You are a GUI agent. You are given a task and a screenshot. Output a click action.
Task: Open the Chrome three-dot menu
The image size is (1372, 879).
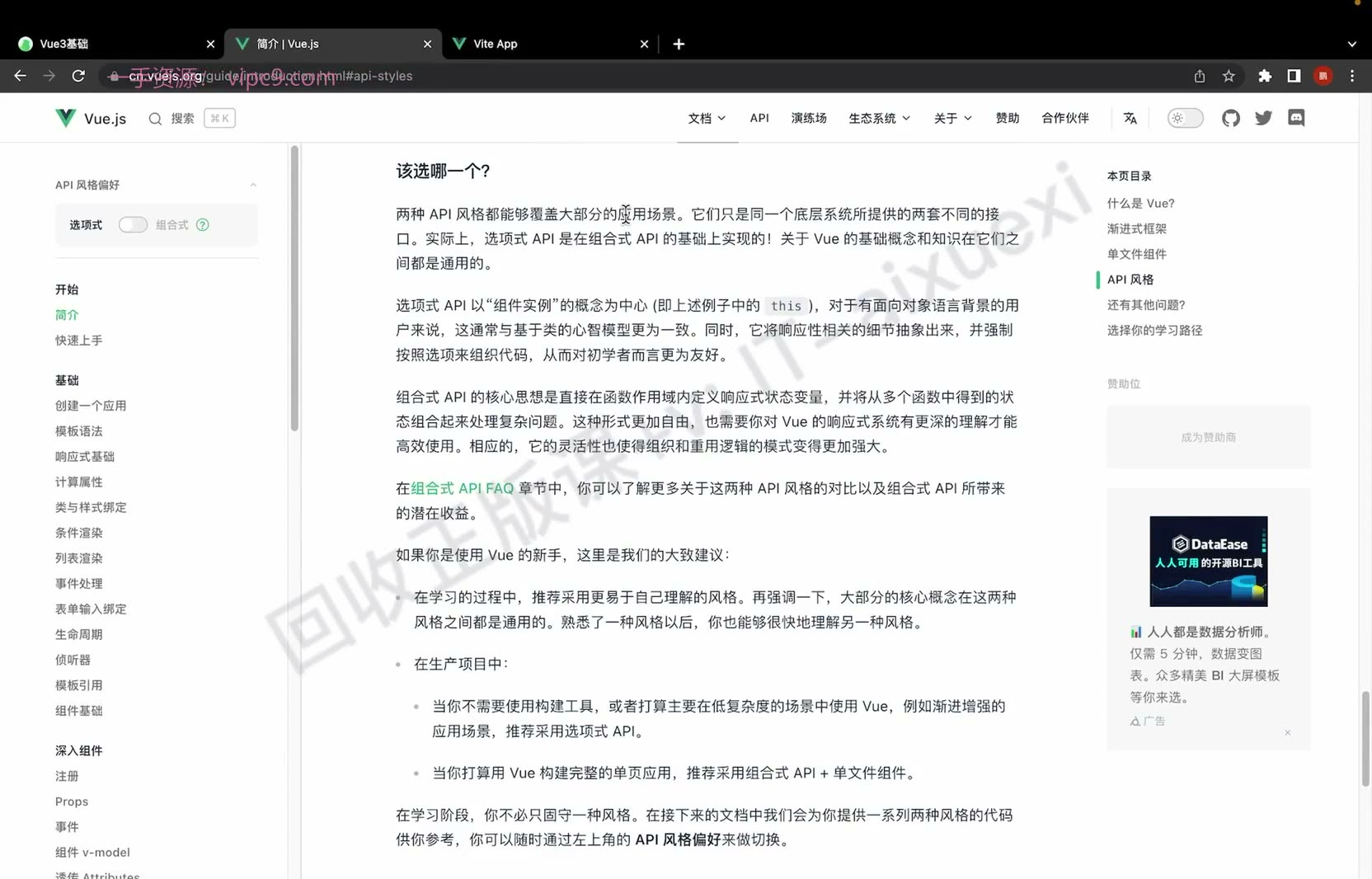pyautogui.click(x=1352, y=76)
